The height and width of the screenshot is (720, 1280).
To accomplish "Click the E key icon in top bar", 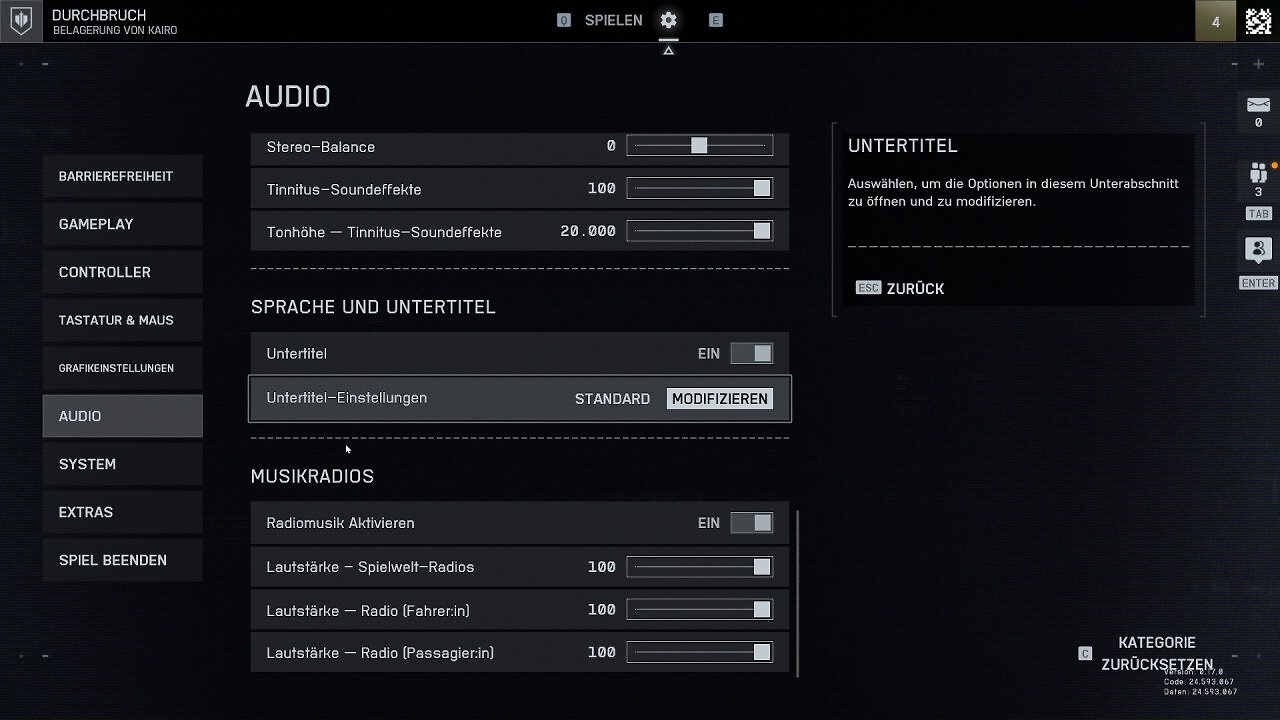I will click(716, 20).
